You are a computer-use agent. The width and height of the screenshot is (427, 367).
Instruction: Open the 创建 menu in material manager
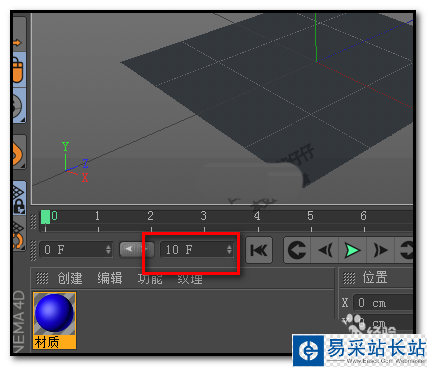[x=70, y=278]
